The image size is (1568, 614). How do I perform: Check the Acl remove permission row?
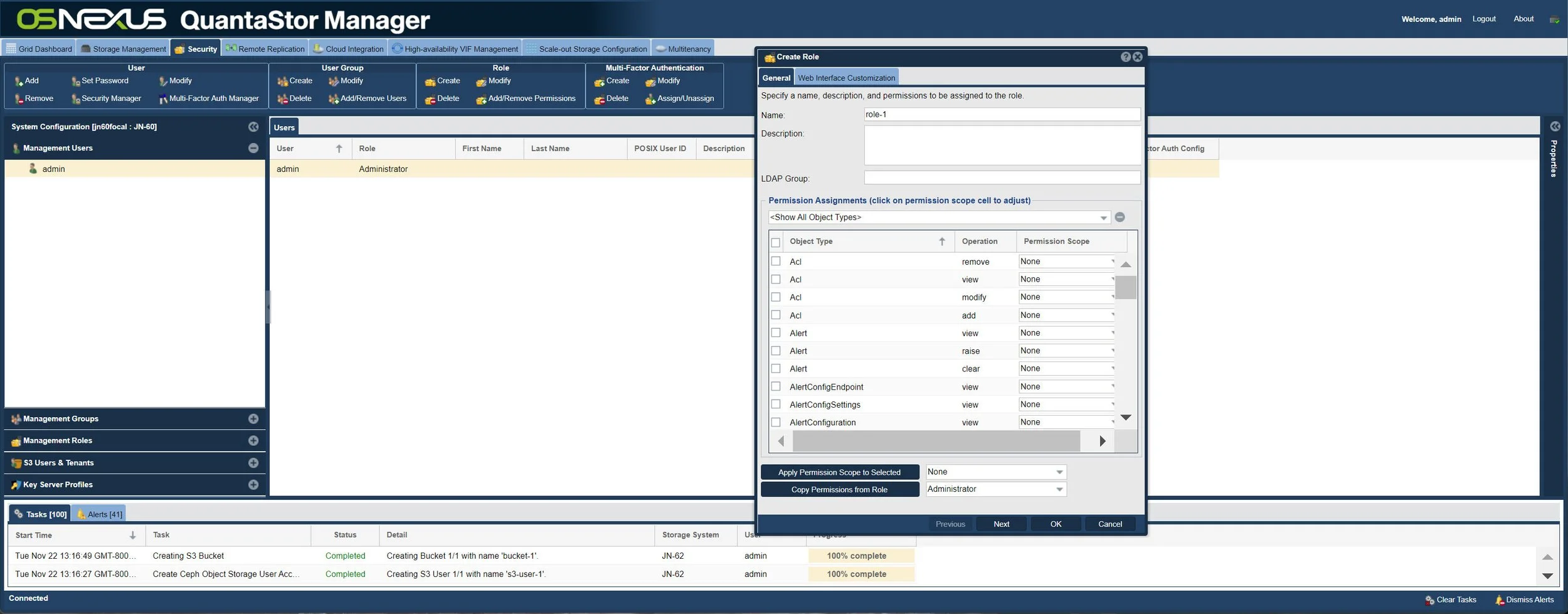click(x=776, y=262)
